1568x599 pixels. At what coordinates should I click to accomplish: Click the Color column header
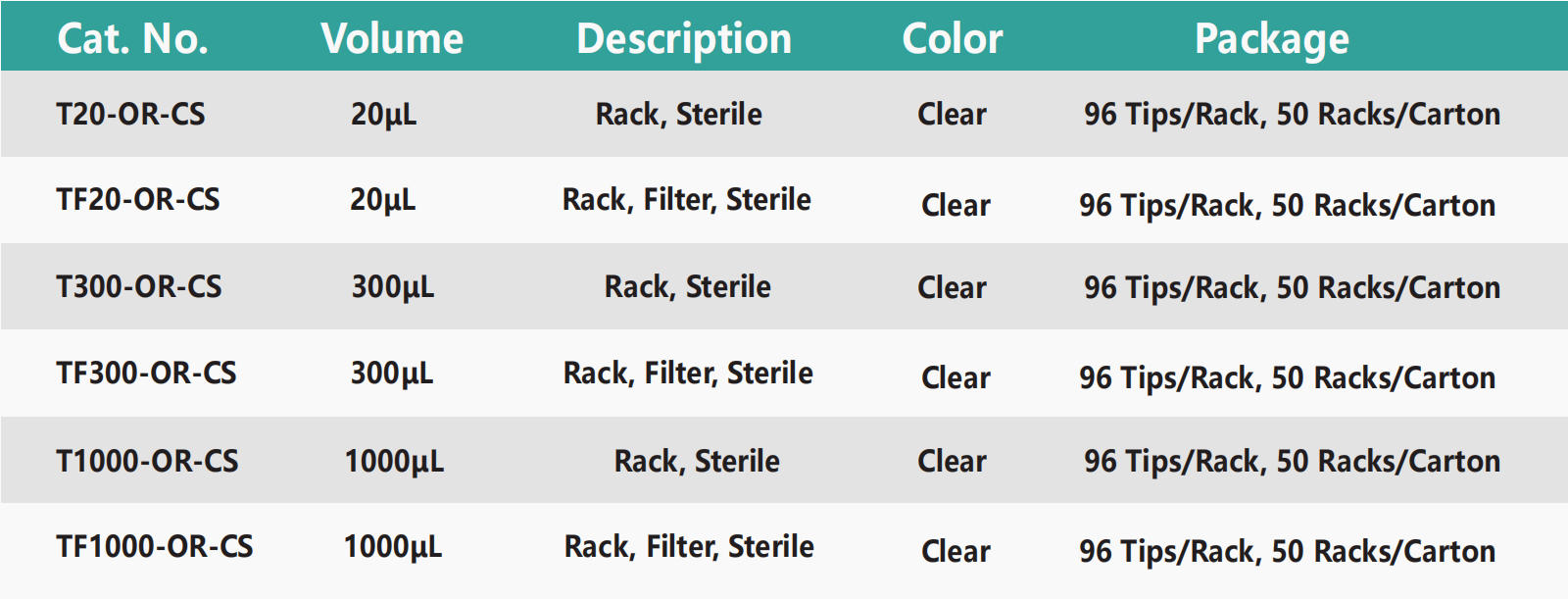point(953,39)
